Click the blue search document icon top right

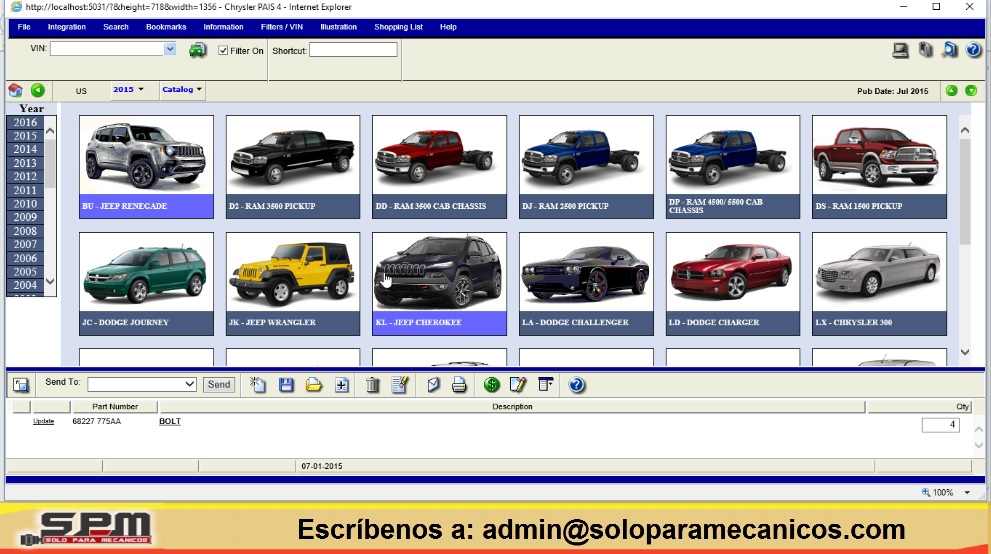[950, 50]
